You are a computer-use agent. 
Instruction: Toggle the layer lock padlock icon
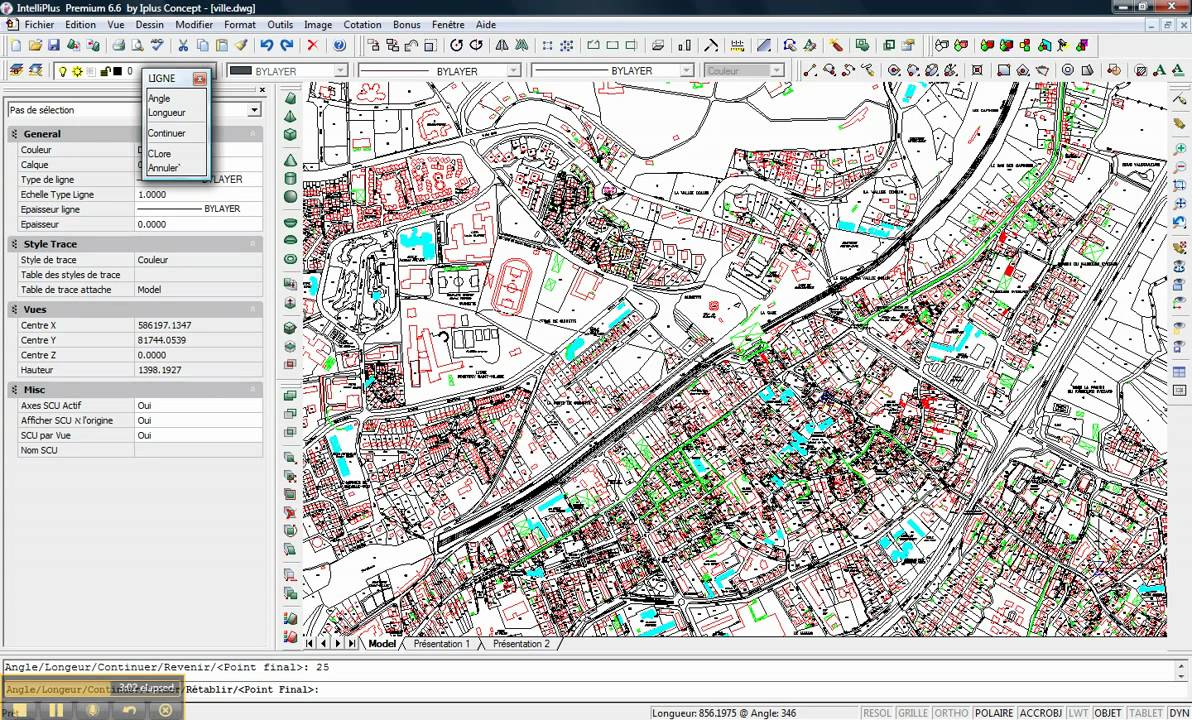click(x=105, y=71)
